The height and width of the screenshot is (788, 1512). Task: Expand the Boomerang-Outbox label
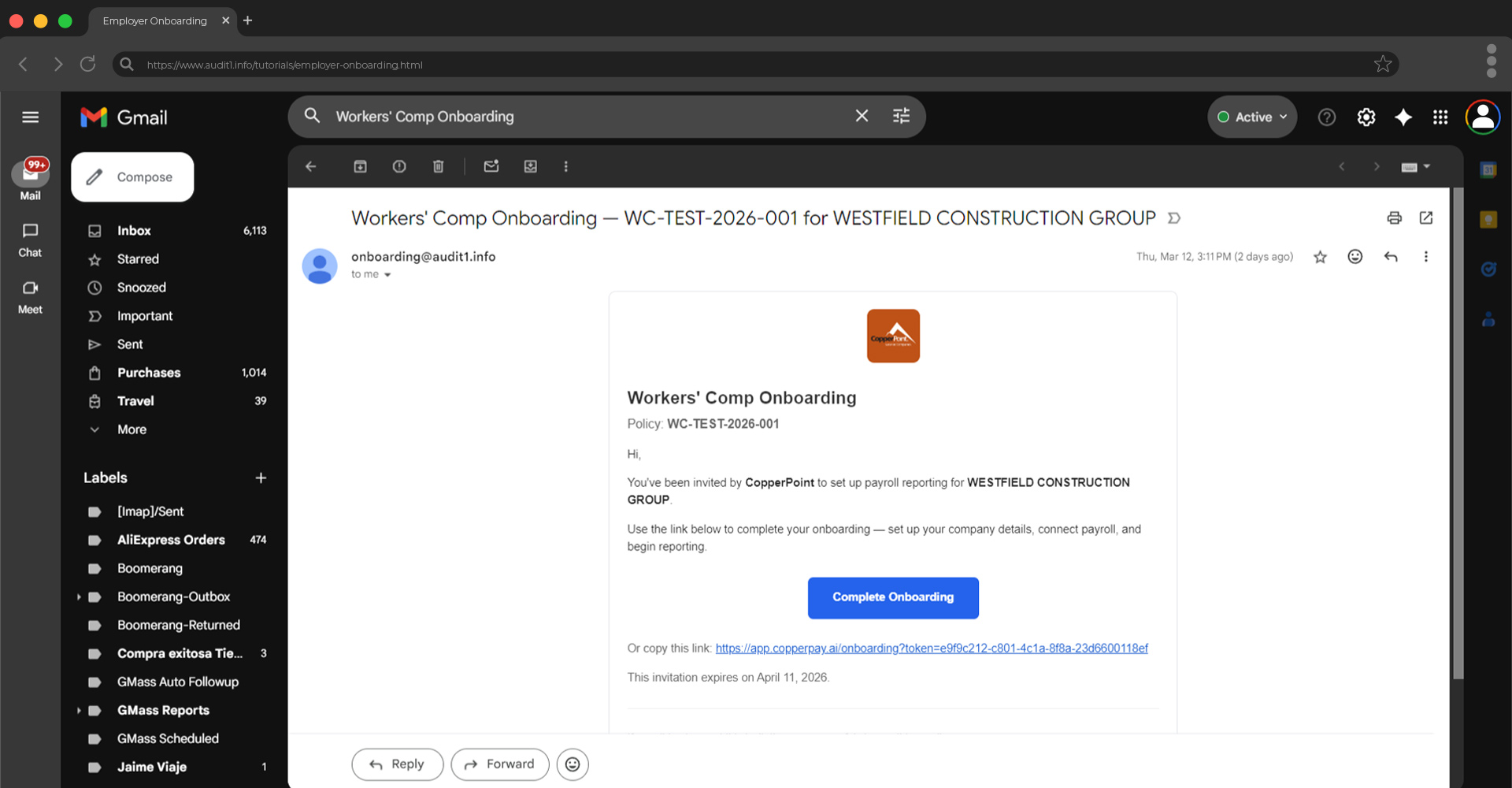[x=78, y=597]
